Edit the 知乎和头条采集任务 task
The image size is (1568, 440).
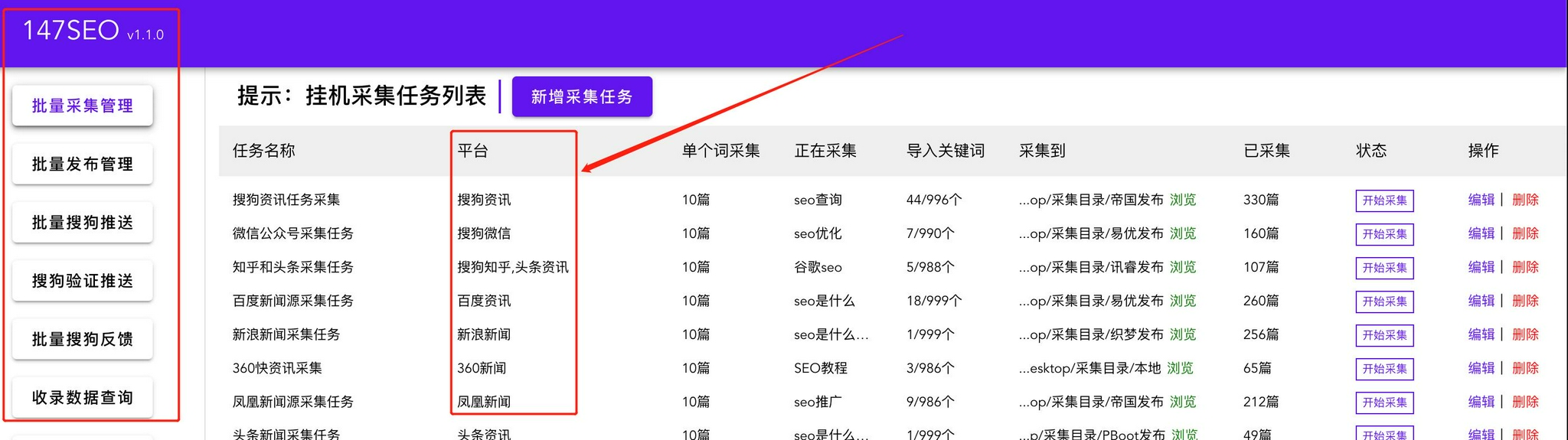point(1481,267)
